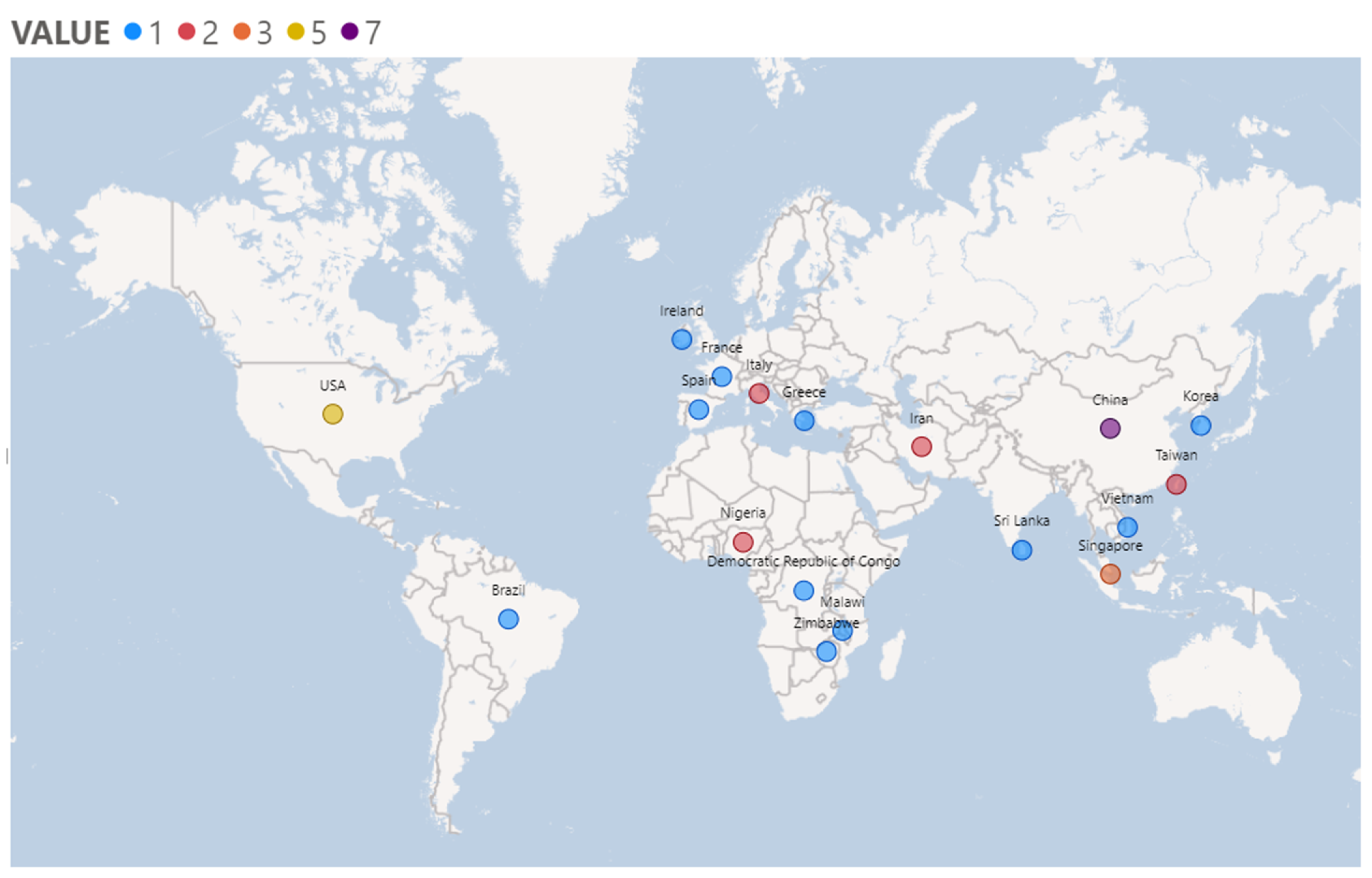
Task: Click the blue Korea map bubble
Action: tap(1200, 425)
